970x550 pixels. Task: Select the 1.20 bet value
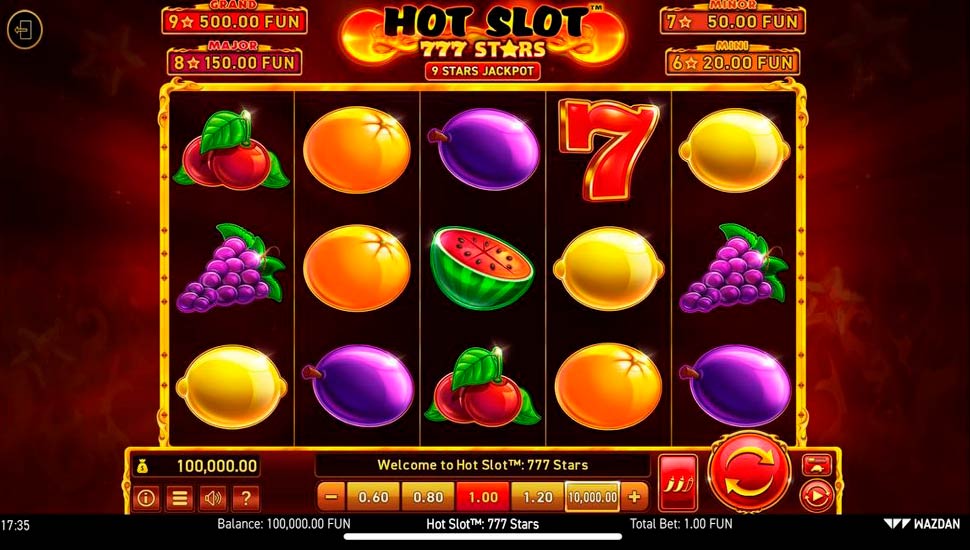[538, 497]
